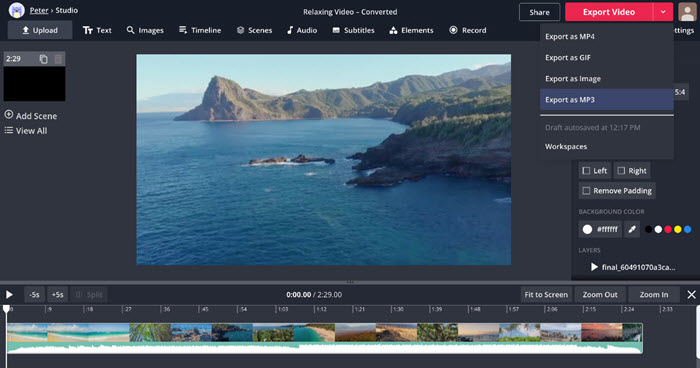Click the 1:03 mark on the timeline ruler
The image size is (700, 368).
tap(283, 309)
